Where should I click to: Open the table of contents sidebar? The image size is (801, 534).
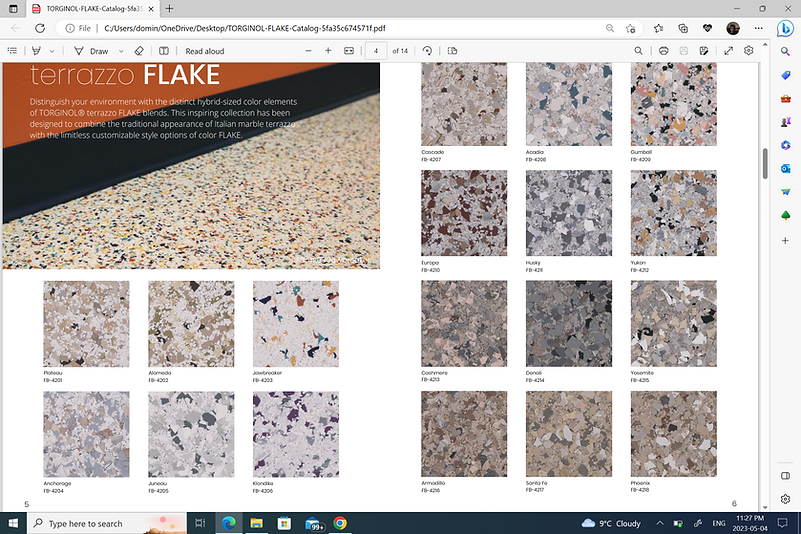pyautogui.click(x=12, y=51)
